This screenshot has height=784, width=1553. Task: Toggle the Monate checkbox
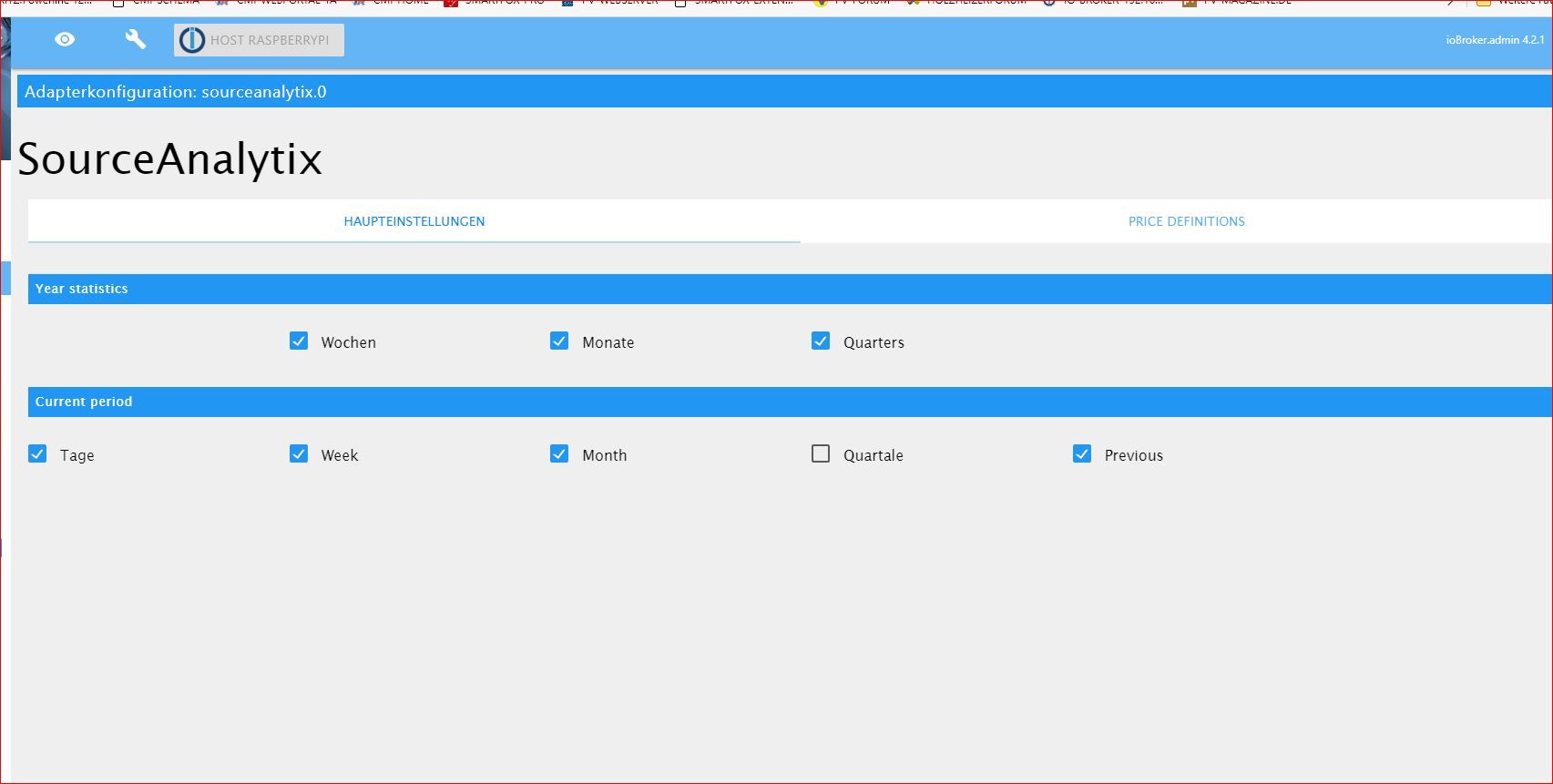559,341
